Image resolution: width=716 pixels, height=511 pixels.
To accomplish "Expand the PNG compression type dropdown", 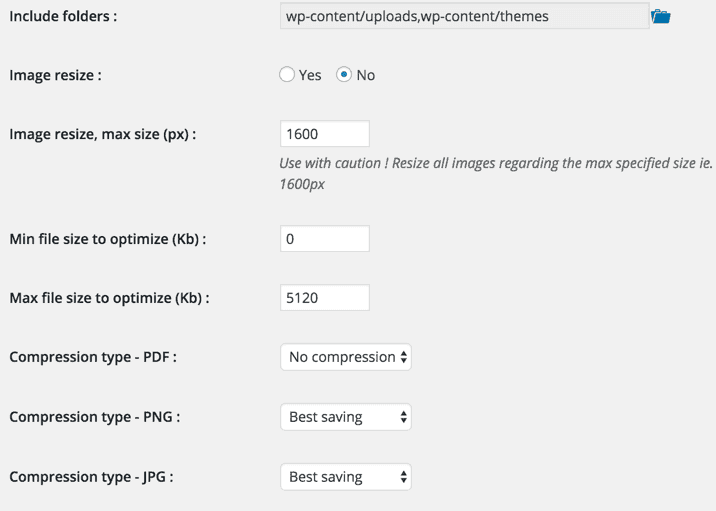I will (346, 417).
